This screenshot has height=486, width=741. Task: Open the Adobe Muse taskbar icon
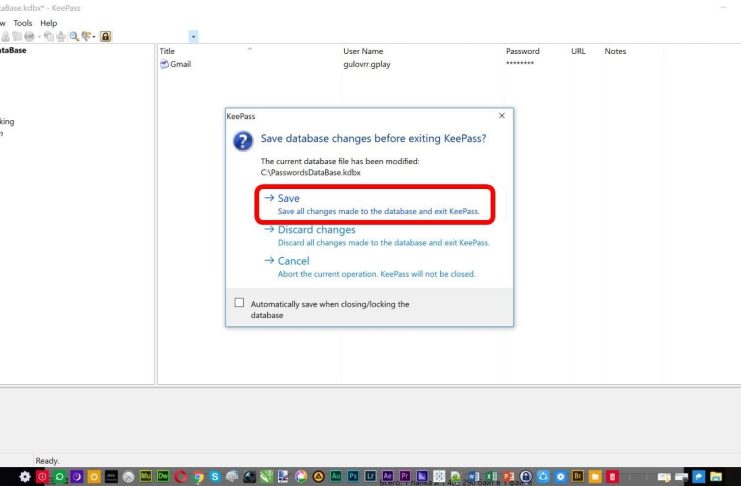(146, 476)
